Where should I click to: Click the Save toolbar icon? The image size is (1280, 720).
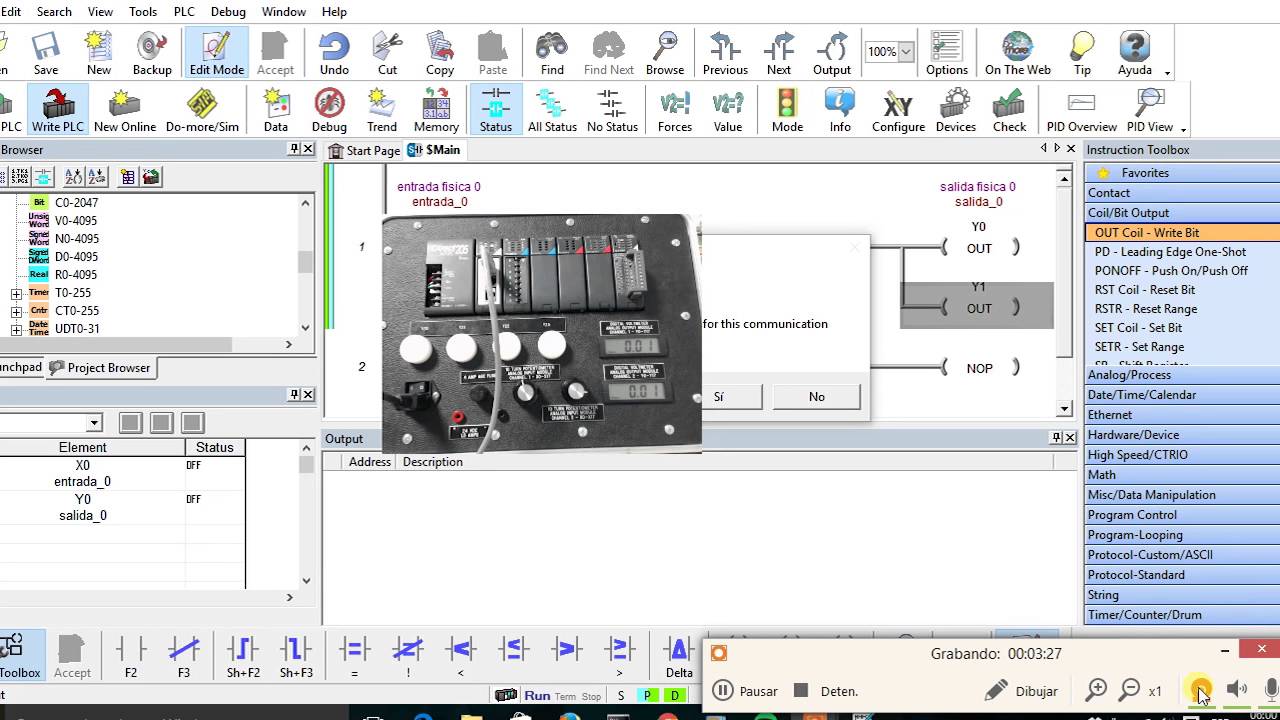[46, 53]
